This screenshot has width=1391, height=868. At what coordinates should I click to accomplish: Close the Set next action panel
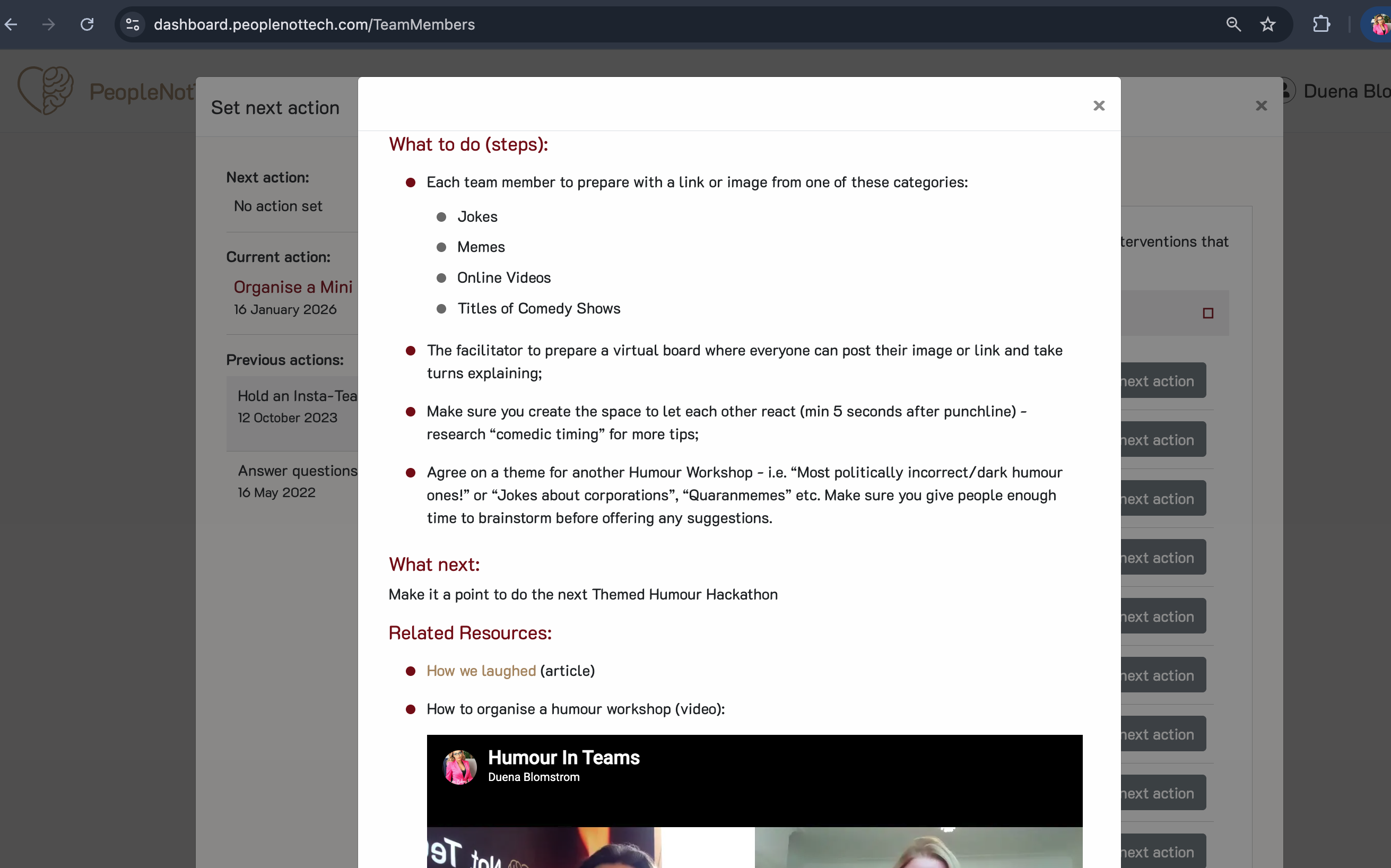(x=1260, y=106)
